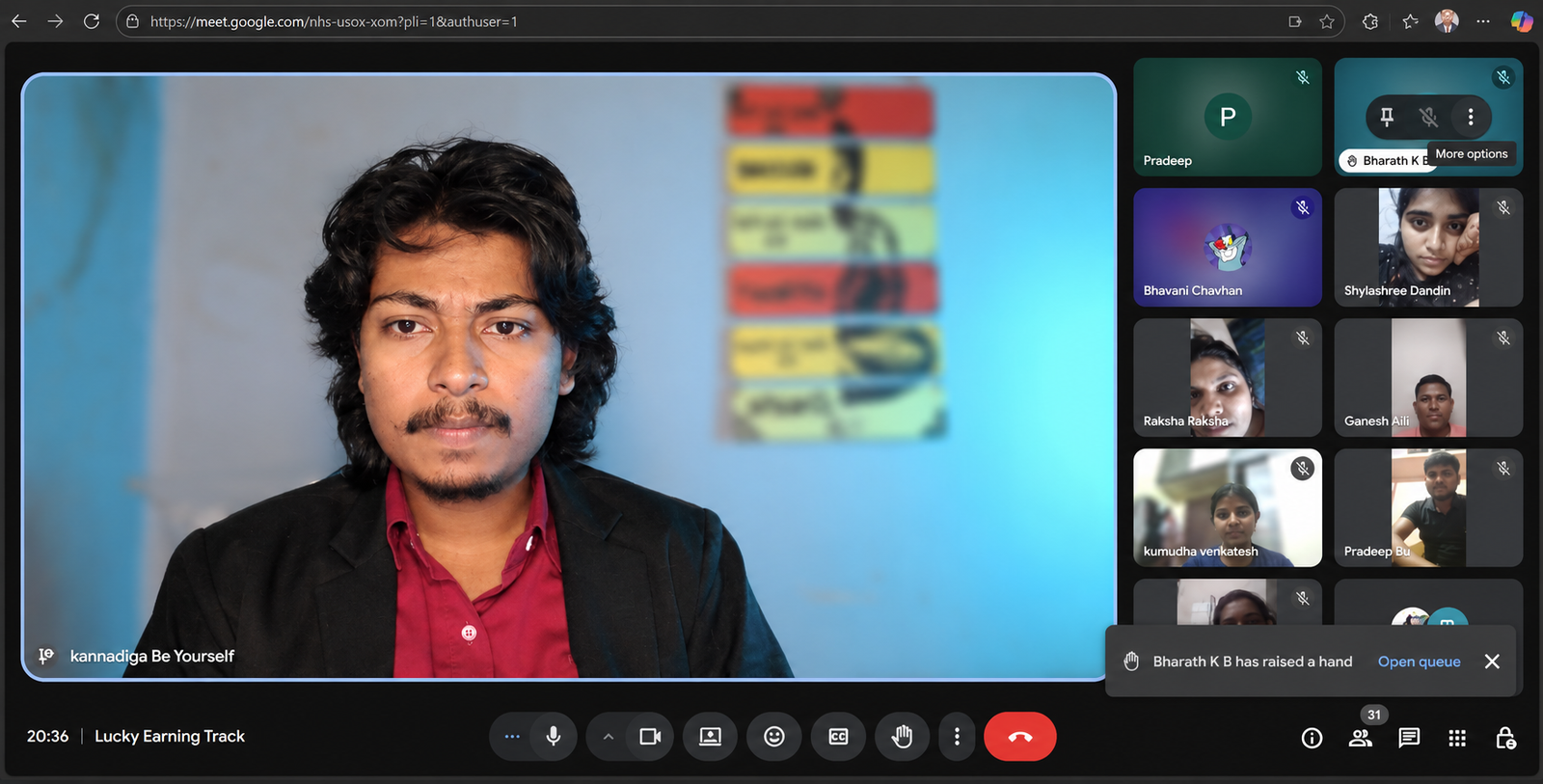Expand the camera settings chevron arrow
The image size is (1543, 784).
pyautogui.click(x=609, y=737)
